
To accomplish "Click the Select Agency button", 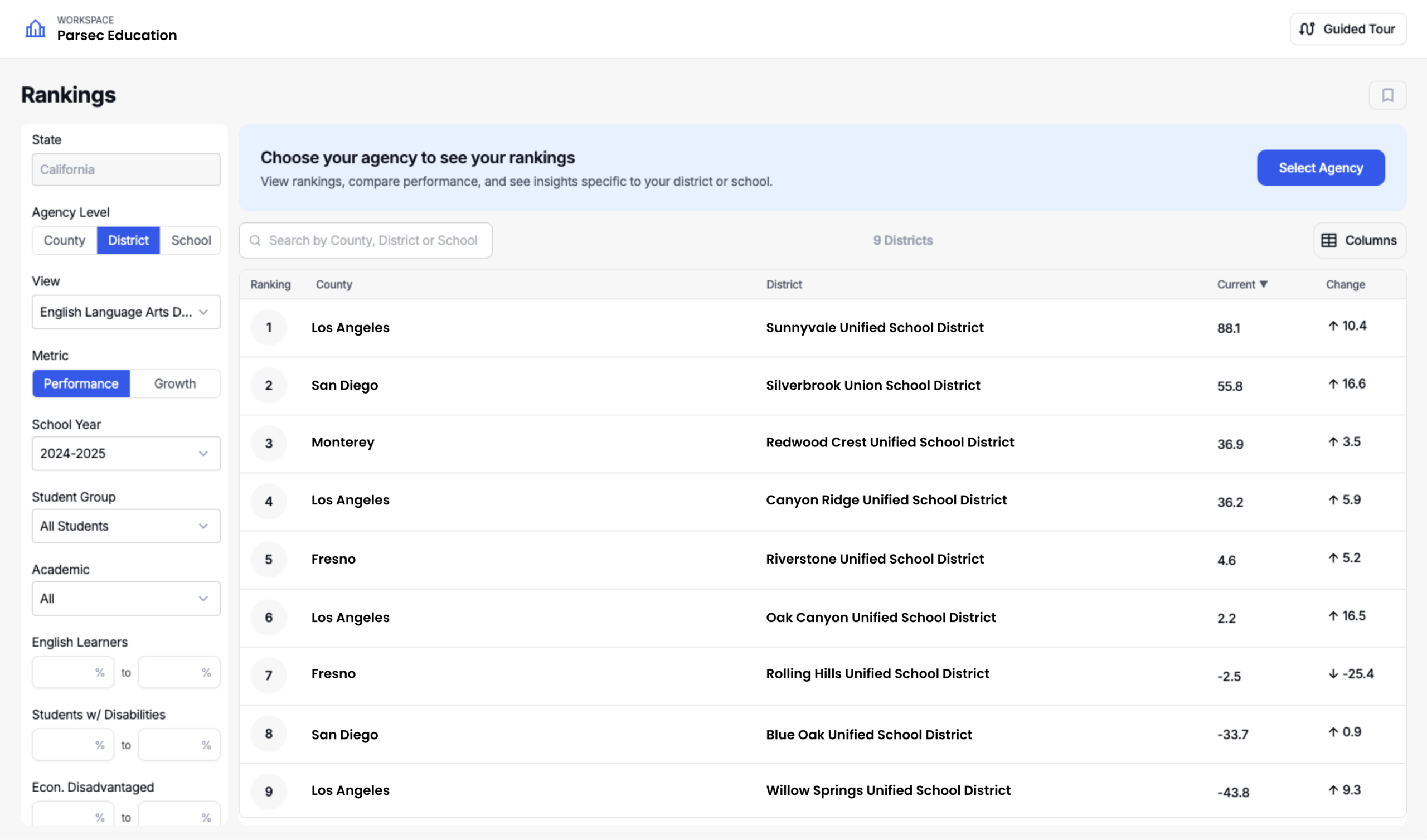I will (x=1321, y=168).
